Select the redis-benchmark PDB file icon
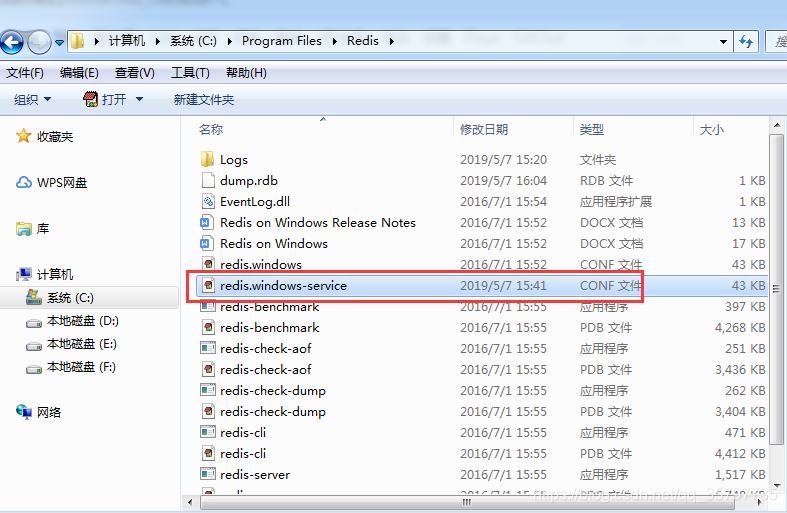The width and height of the screenshot is (787, 513). click(x=208, y=328)
